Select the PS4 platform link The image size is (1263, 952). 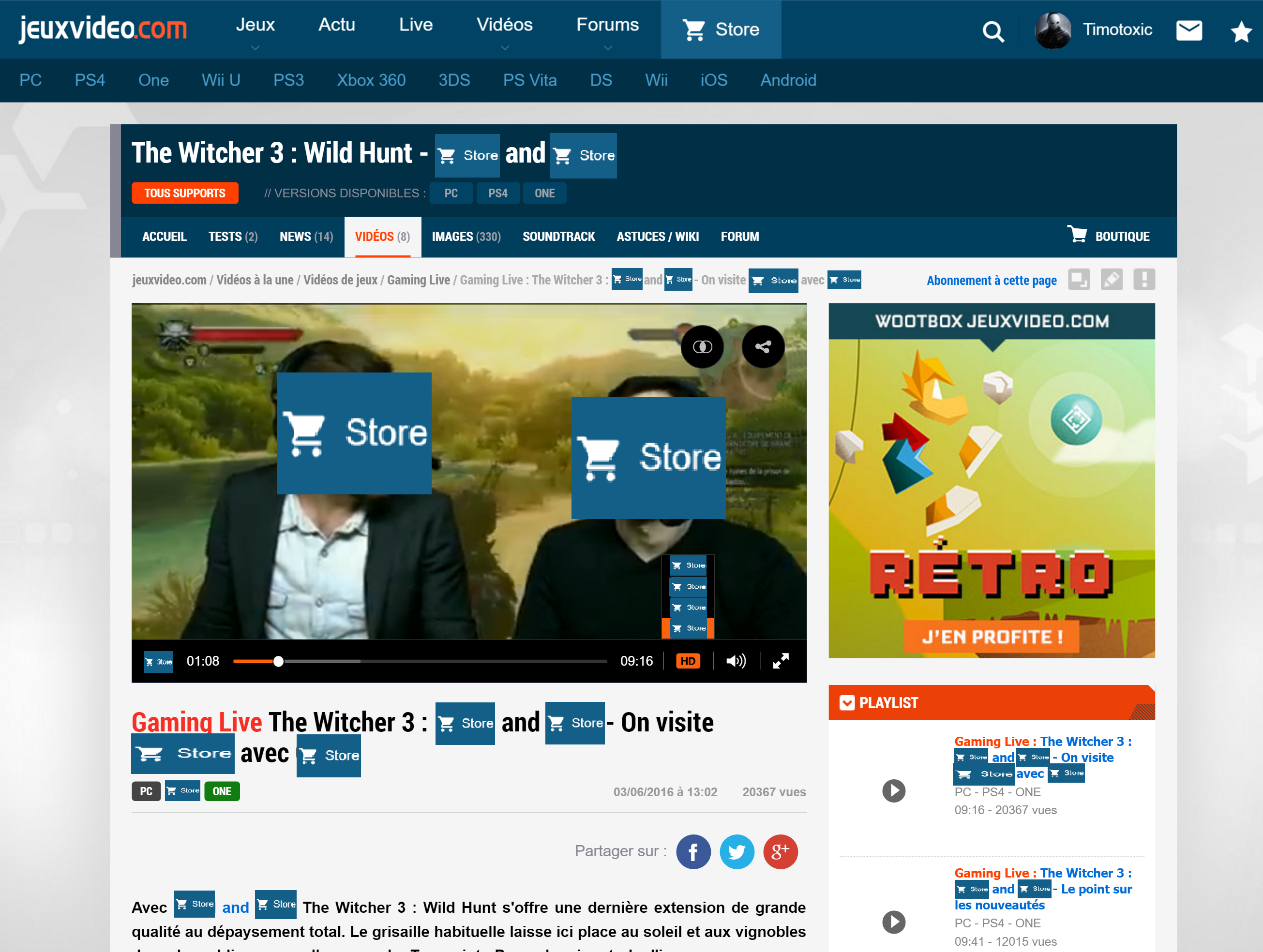(x=90, y=80)
